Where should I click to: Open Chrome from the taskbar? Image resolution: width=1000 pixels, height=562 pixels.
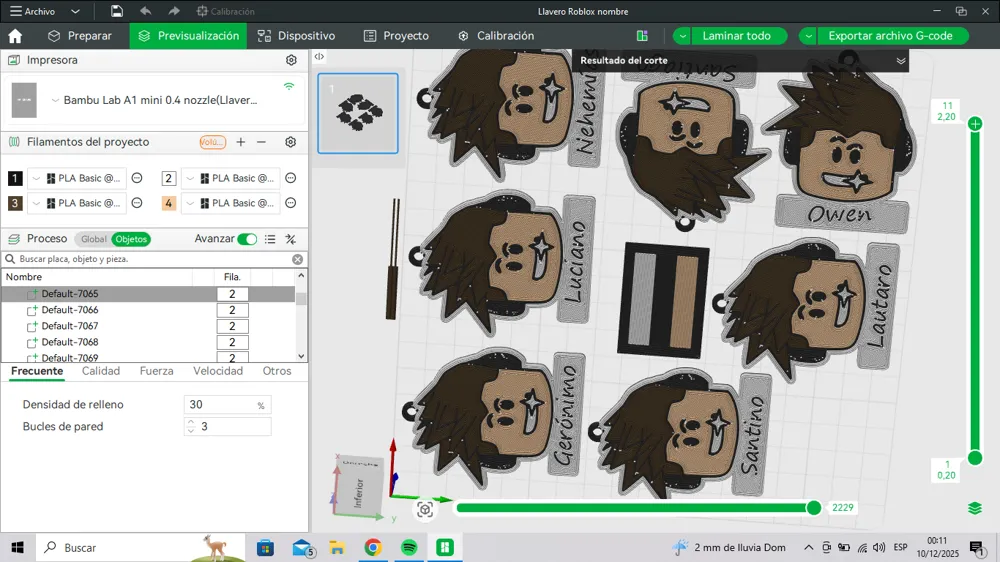click(373, 547)
